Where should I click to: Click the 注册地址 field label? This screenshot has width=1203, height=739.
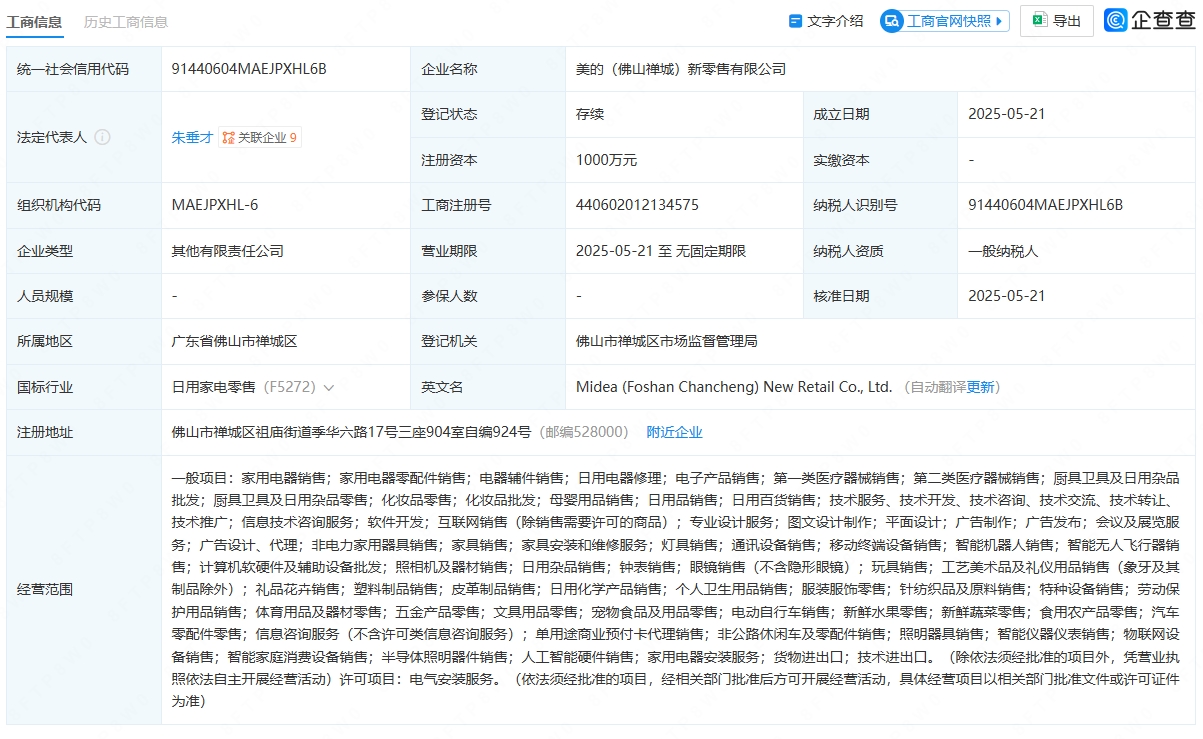45,432
